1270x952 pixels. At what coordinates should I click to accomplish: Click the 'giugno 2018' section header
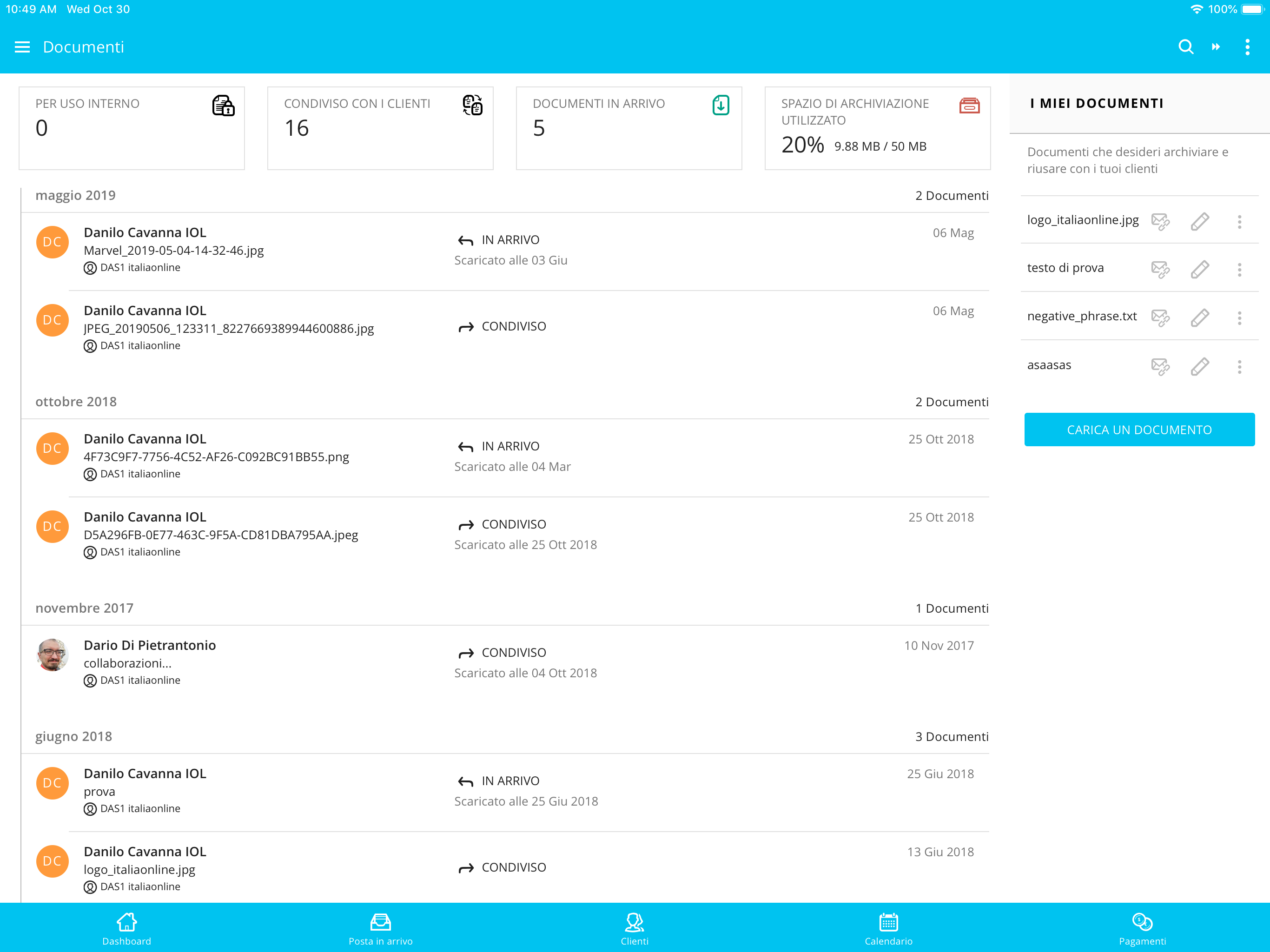point(73,736)
